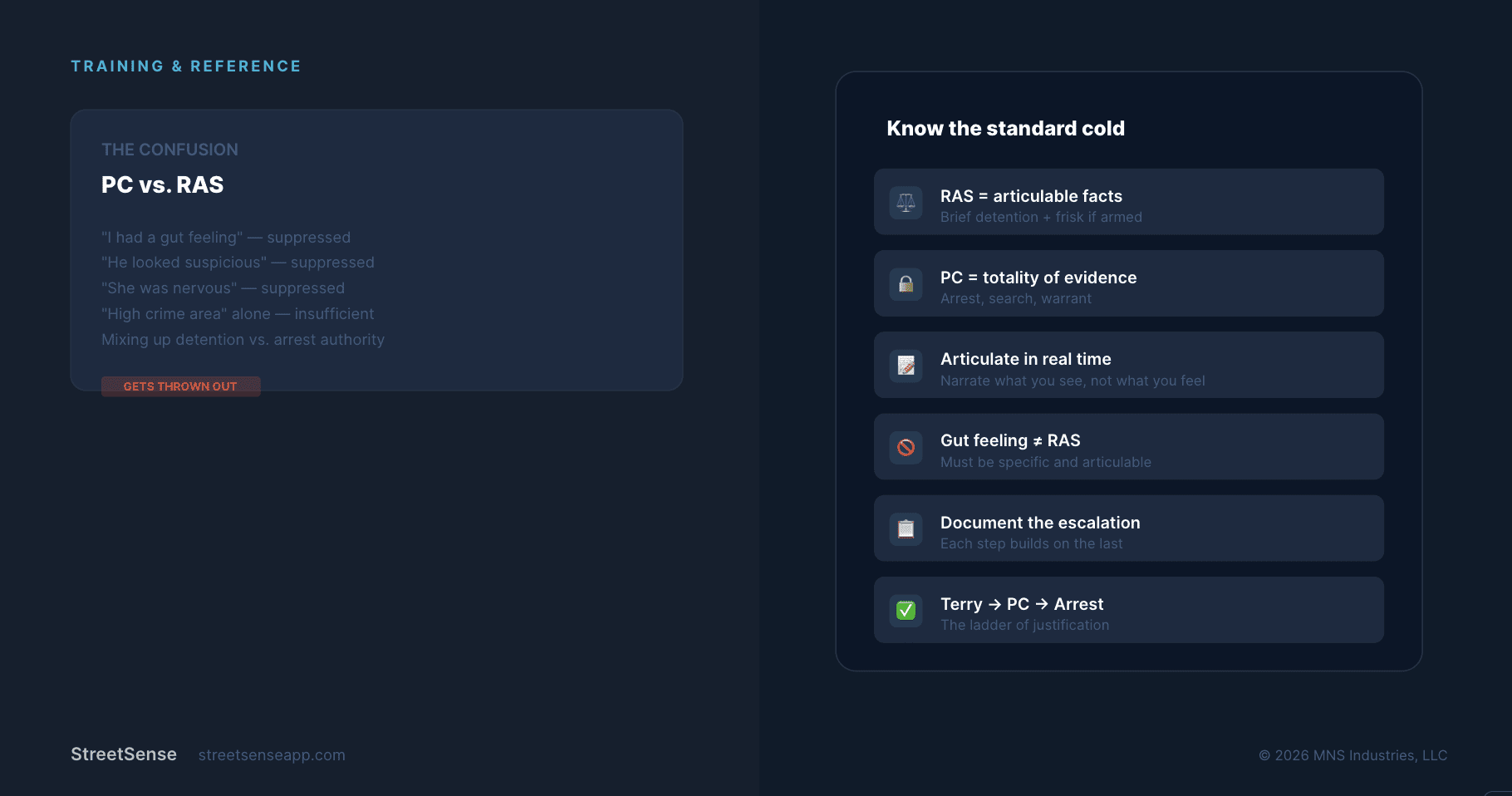Click the memo pencil icon for Articulate
The image size is (1512, 796).
point(906,366)
